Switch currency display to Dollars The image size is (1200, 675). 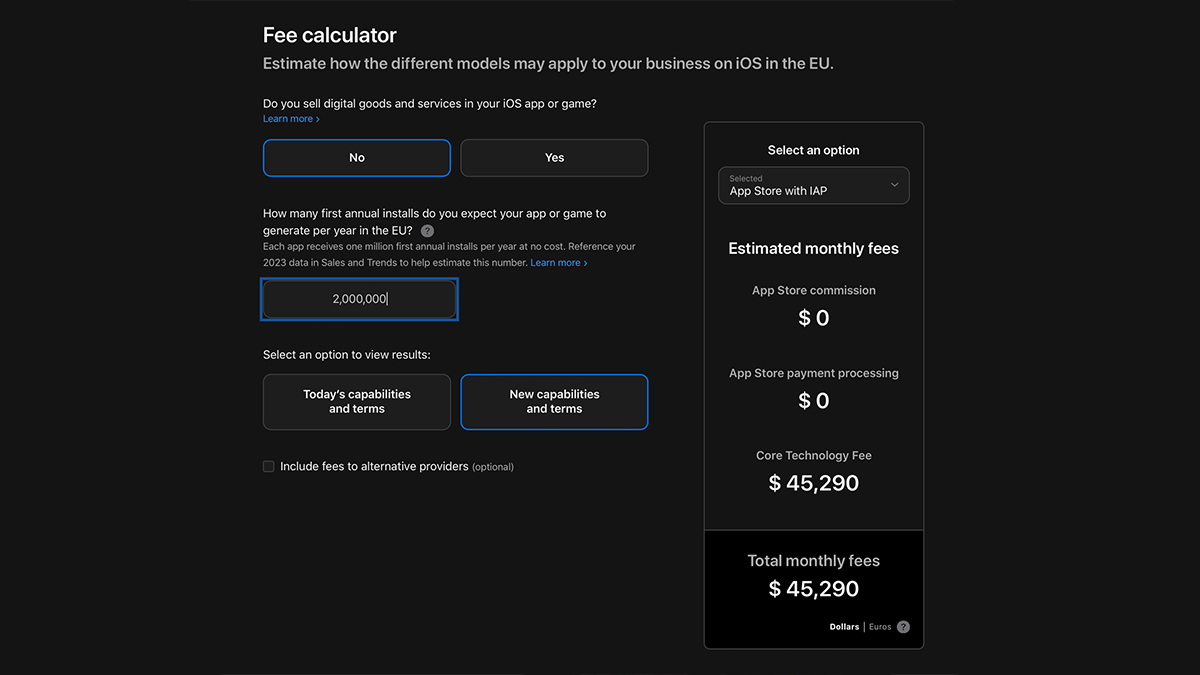pos(844,627)
